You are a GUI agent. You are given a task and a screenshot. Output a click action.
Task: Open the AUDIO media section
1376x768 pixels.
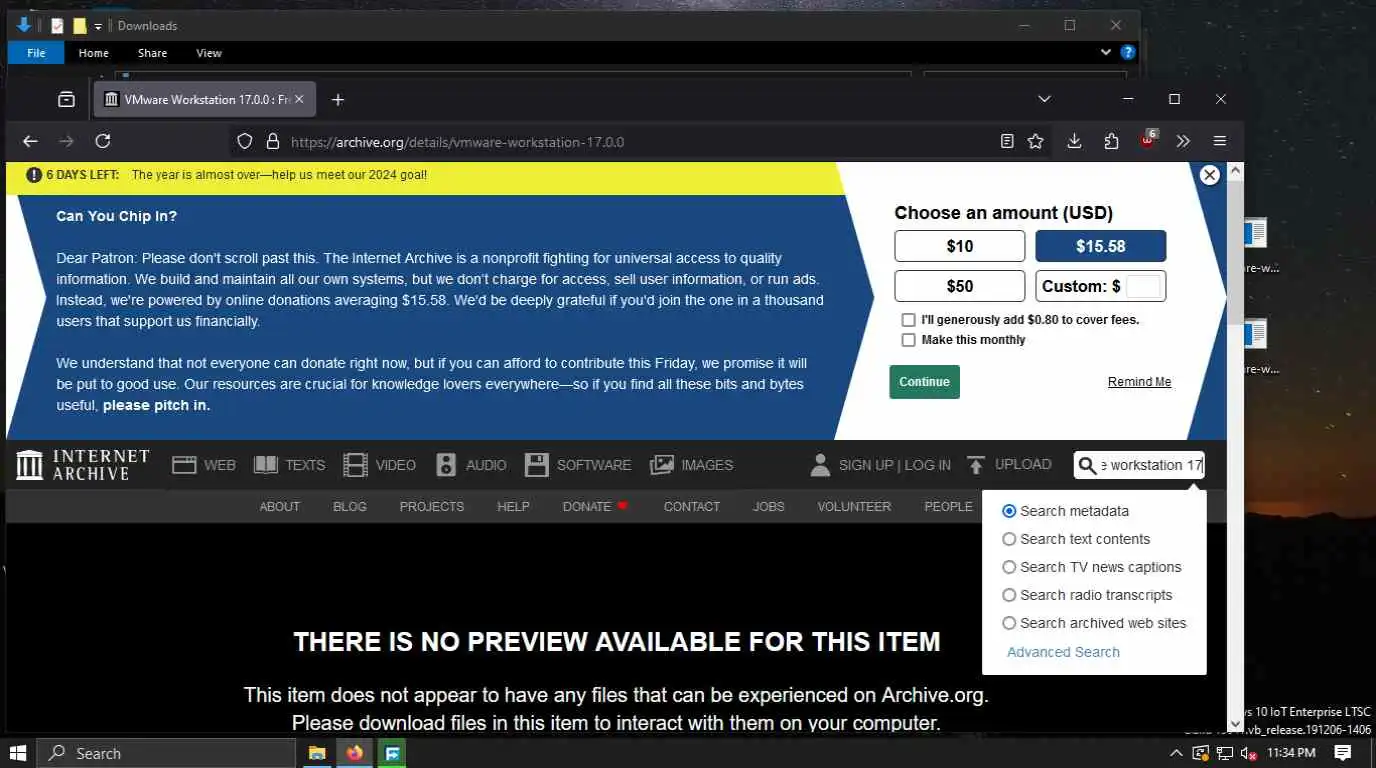pyautogui.click(x=471, y=465)
